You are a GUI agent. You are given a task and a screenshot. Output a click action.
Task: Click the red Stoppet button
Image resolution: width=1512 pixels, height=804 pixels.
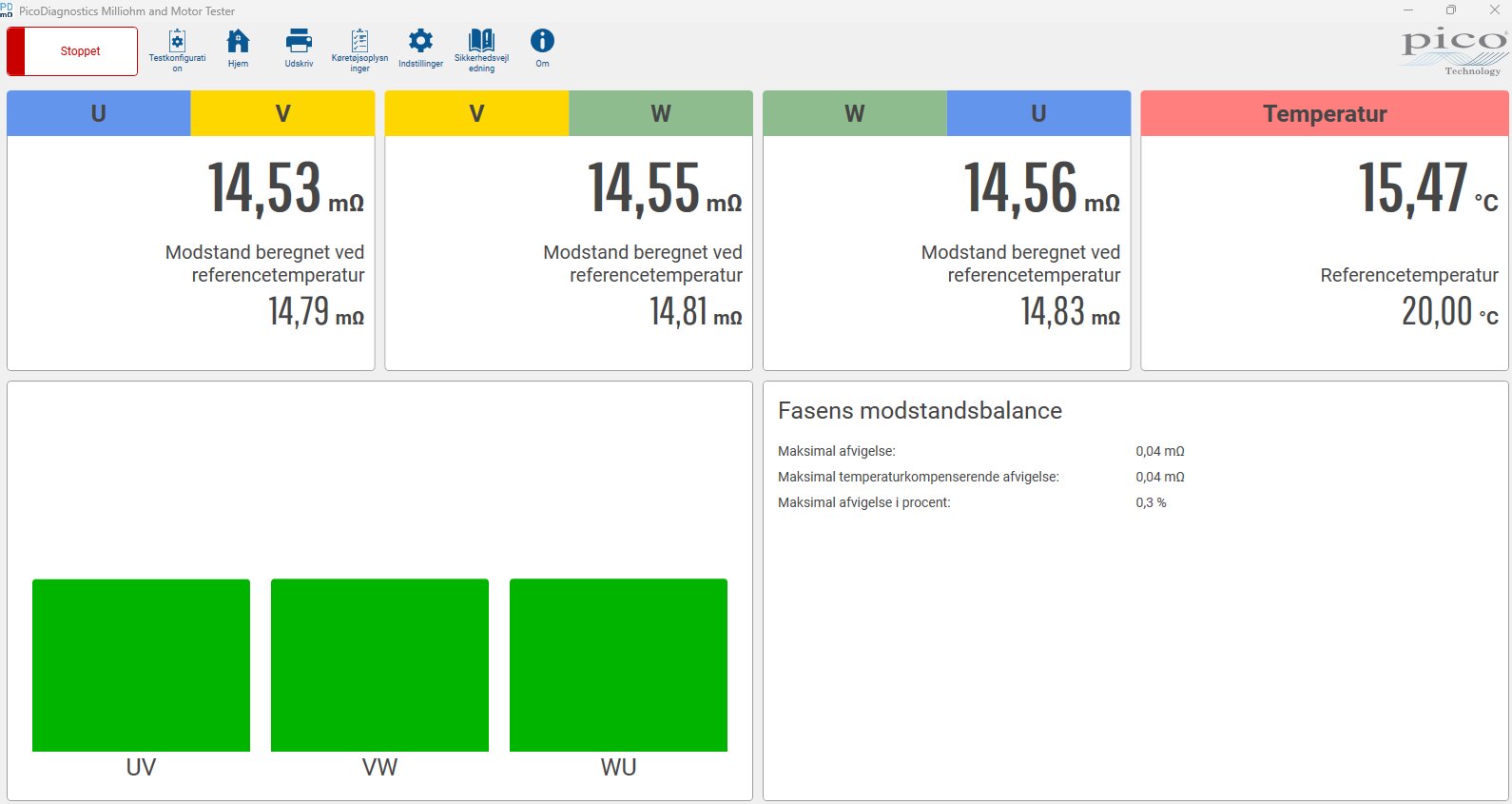(x=72, y=51)
